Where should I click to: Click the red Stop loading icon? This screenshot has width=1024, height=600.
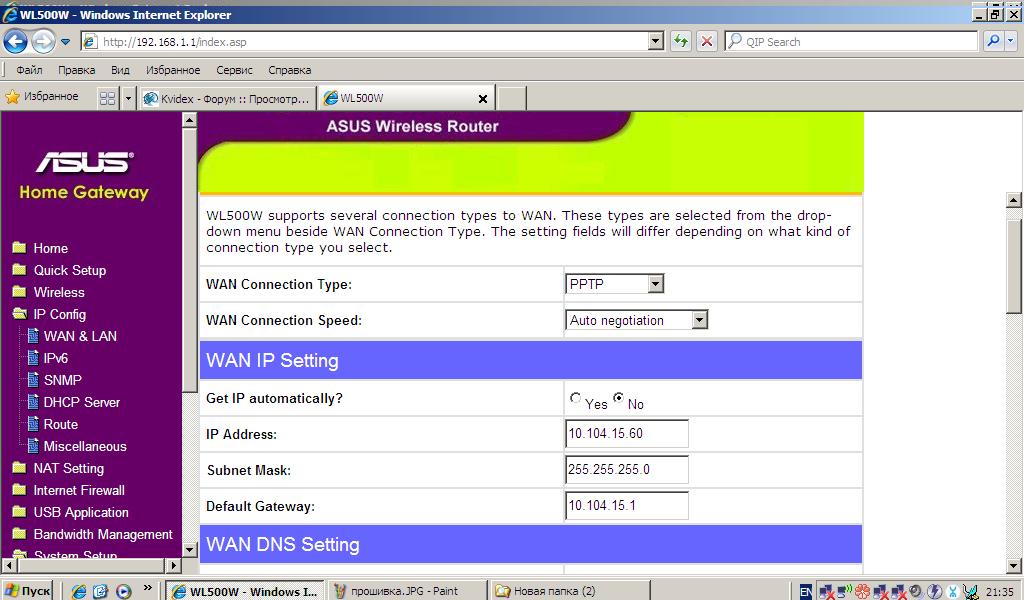707,42
